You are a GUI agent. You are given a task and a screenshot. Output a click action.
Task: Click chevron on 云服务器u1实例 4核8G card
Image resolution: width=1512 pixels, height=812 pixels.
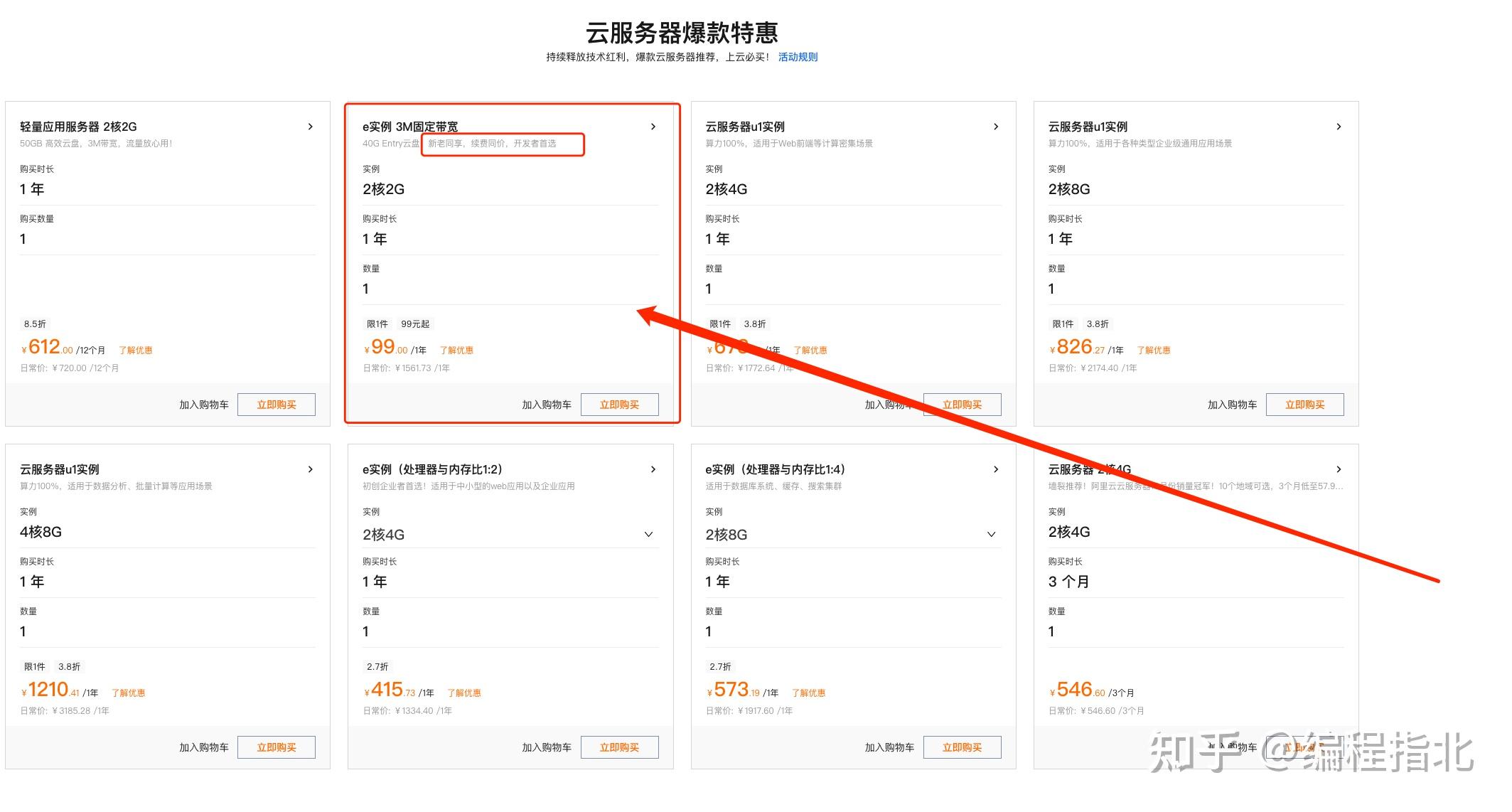pyautogui.click(x=310, y=469)
